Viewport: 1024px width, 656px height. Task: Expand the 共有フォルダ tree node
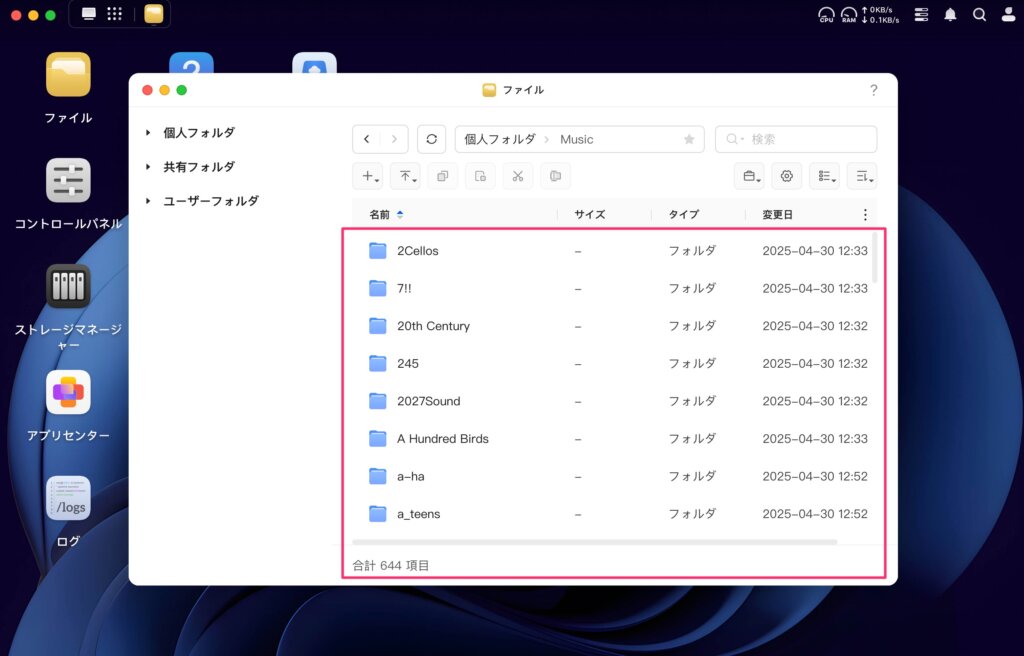pos(149,167)
